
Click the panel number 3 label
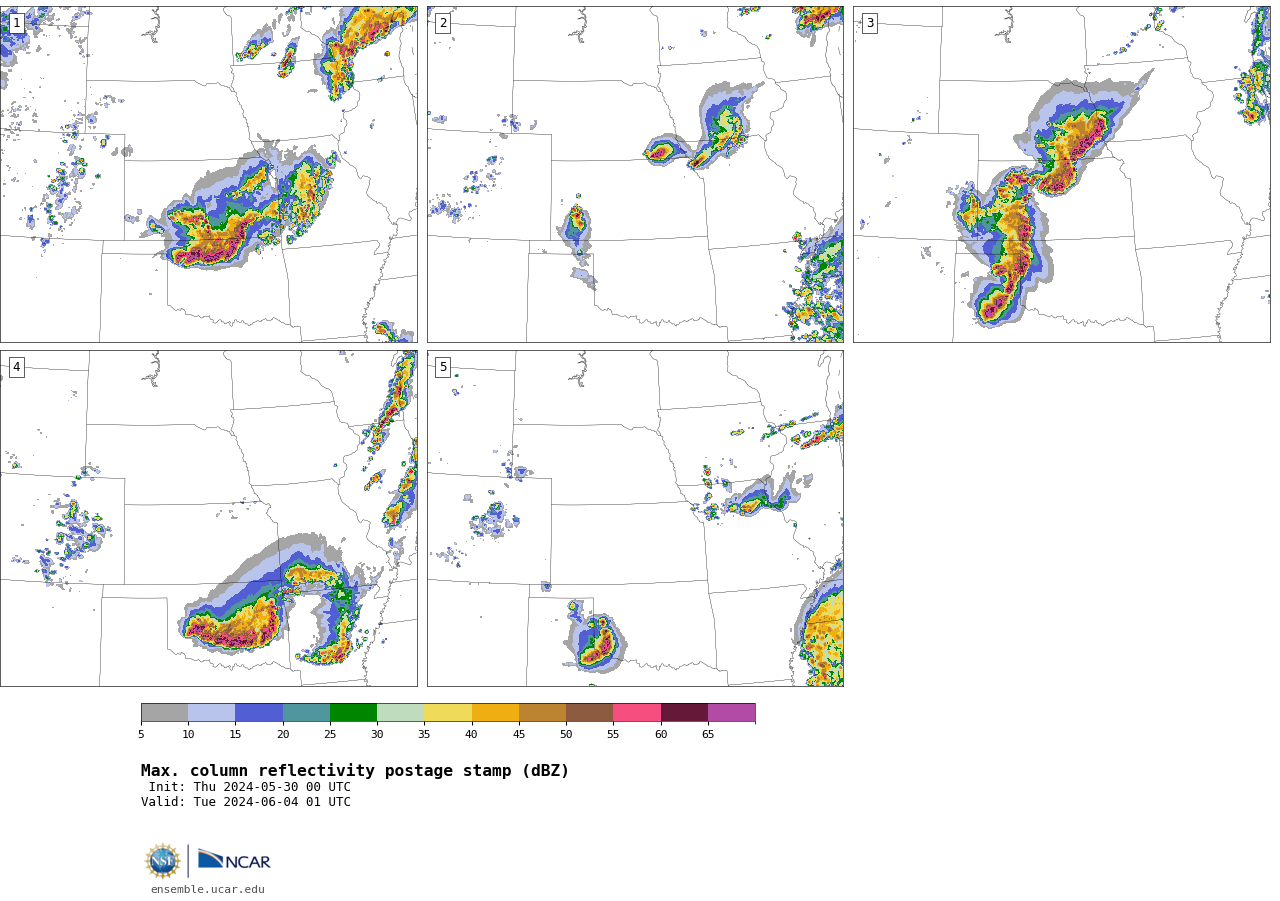point(869,23)
